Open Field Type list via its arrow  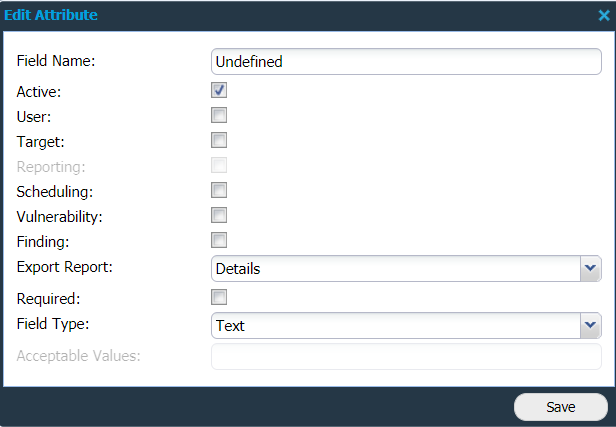pos(591,325)
